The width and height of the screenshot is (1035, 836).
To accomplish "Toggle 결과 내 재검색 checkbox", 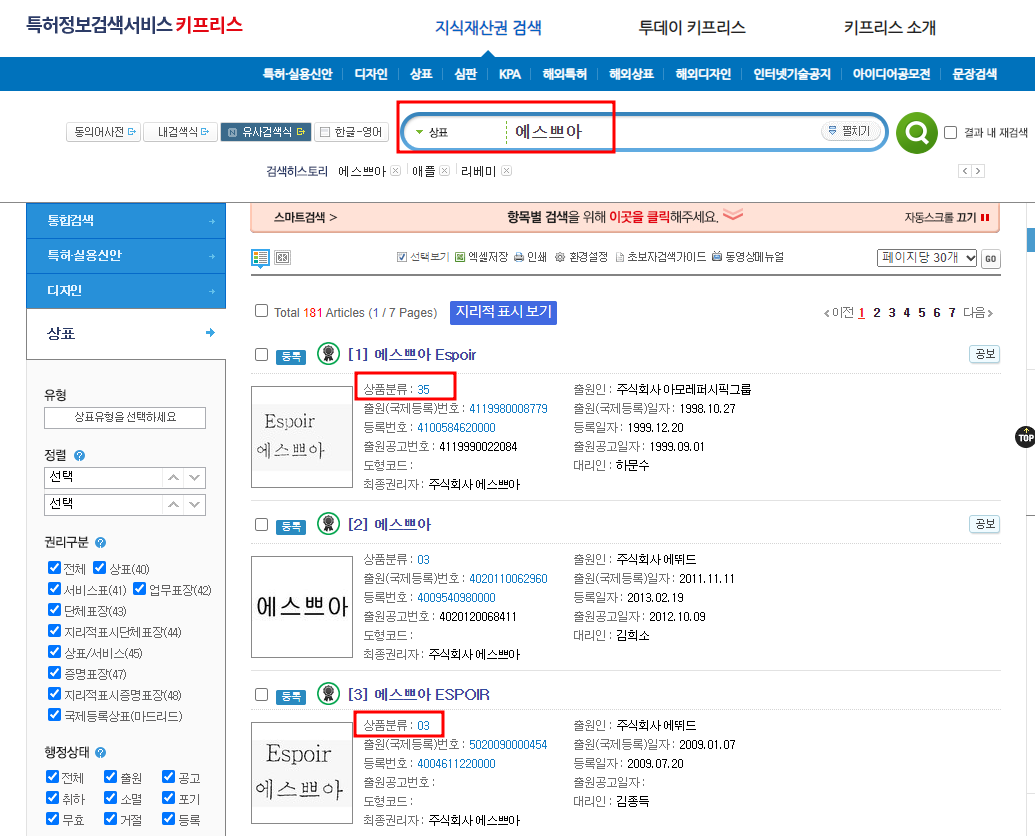I will (951, 133).
